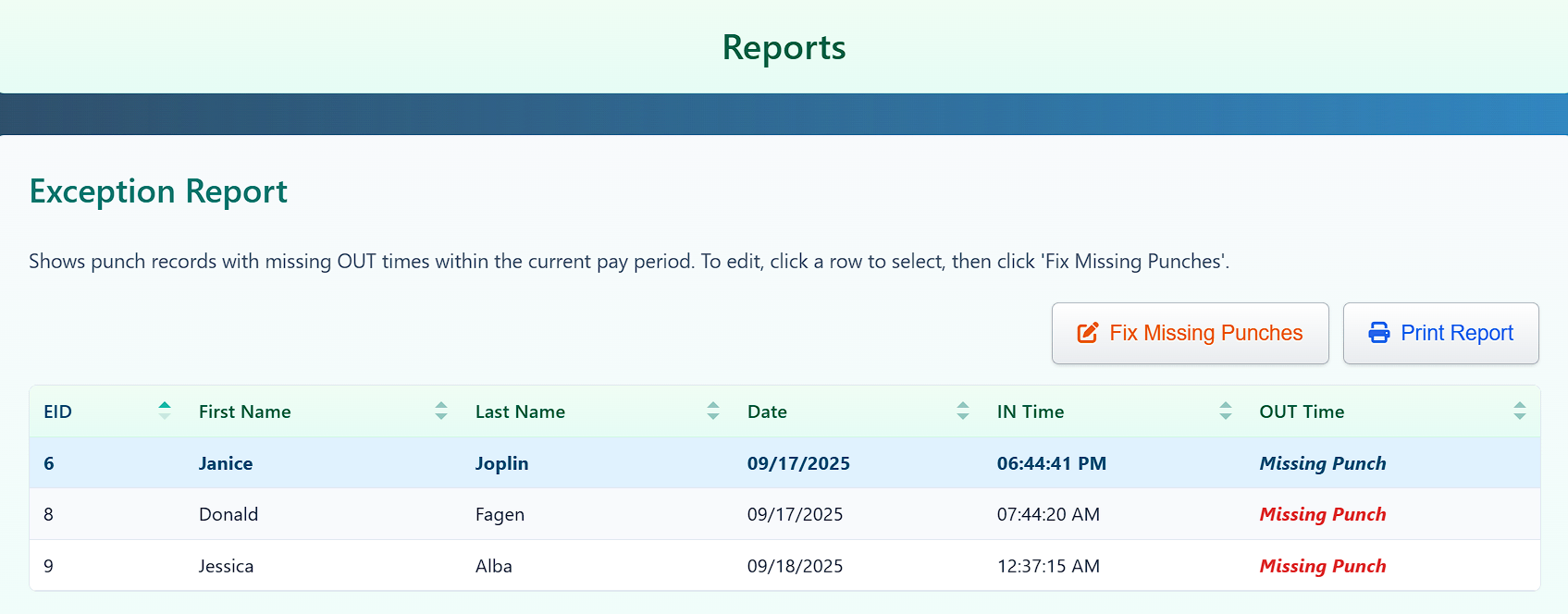Viewport: 1568px width, 614px height.
Task: Click the Last Name column sort icon
Action: pyautogui.click(x=713, y=411)
